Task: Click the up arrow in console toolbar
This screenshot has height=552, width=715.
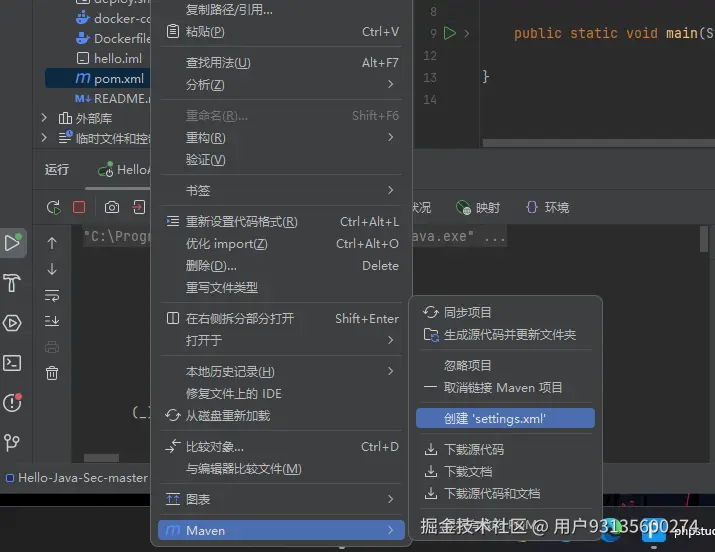Action: coord(52,243)
